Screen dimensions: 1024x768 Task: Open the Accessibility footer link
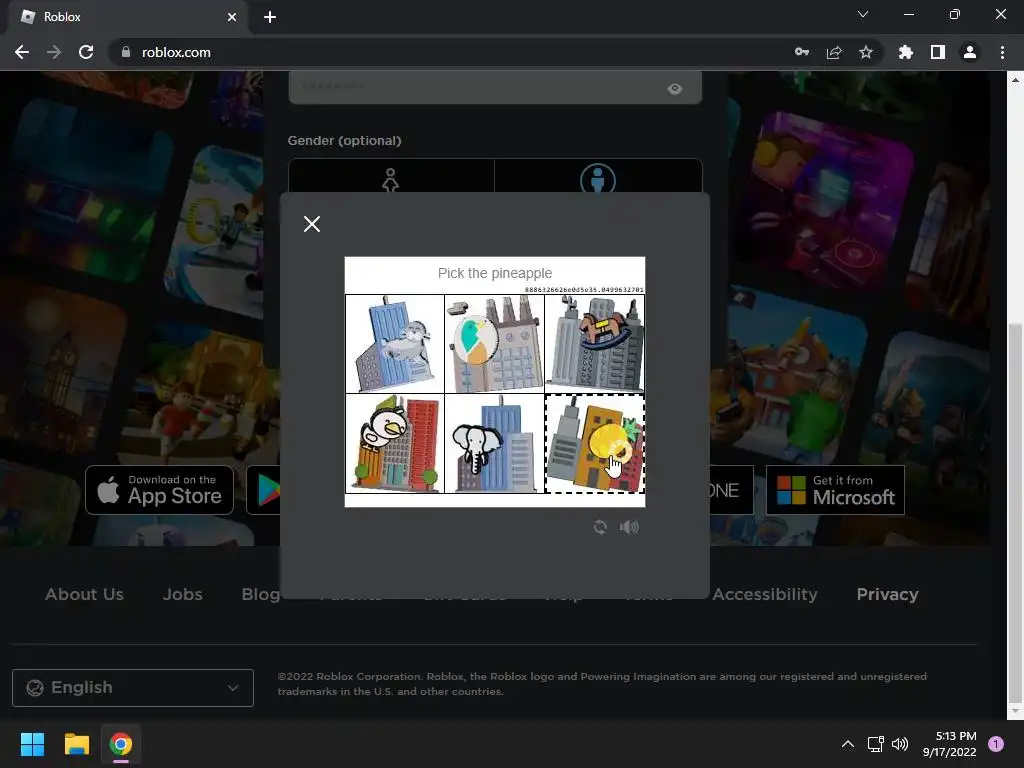pos(765,594)
